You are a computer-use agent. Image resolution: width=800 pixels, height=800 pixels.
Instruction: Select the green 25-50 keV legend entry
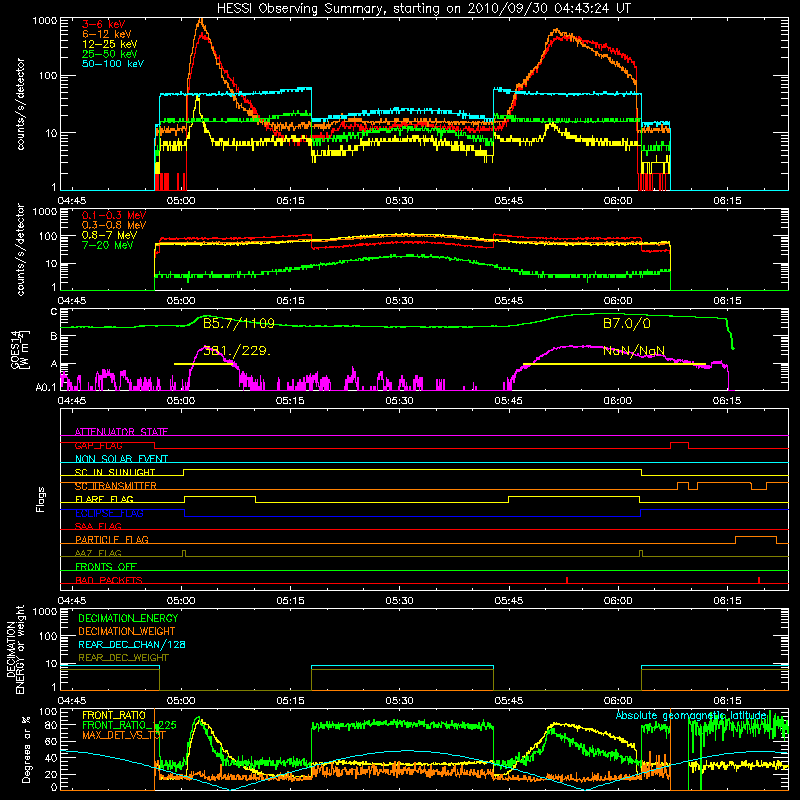(x=110, y=54)
